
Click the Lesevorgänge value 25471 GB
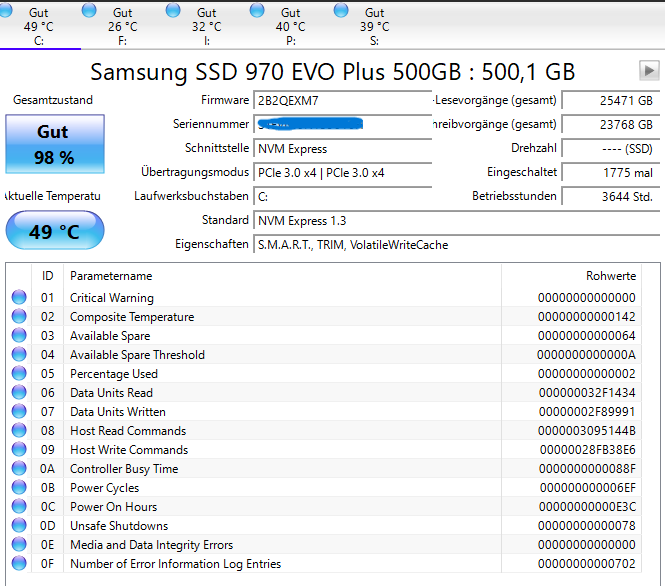pyautogui.click(x=611, y=101)
